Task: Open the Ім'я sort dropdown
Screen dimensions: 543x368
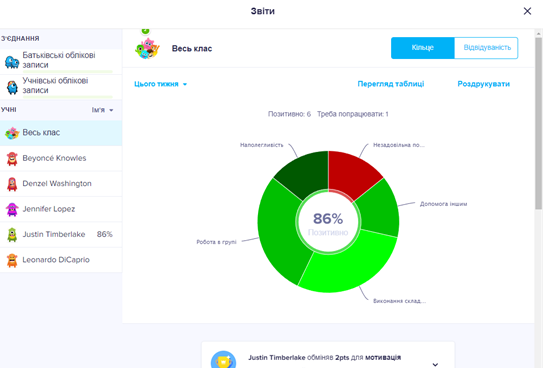Action: click(103, 110)
